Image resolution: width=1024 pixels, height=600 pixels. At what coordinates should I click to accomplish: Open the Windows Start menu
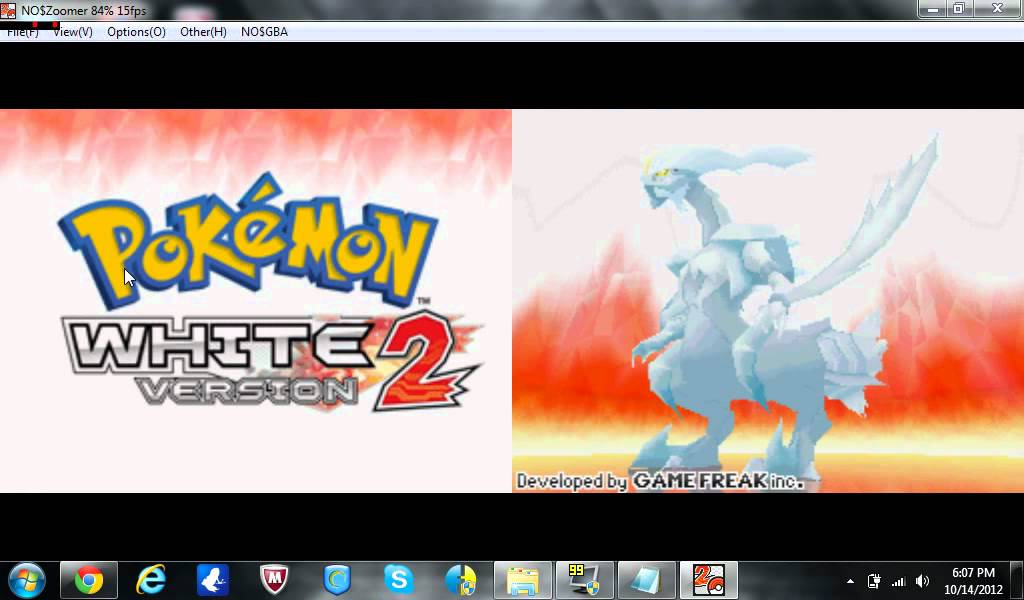[x=26, y=580]
